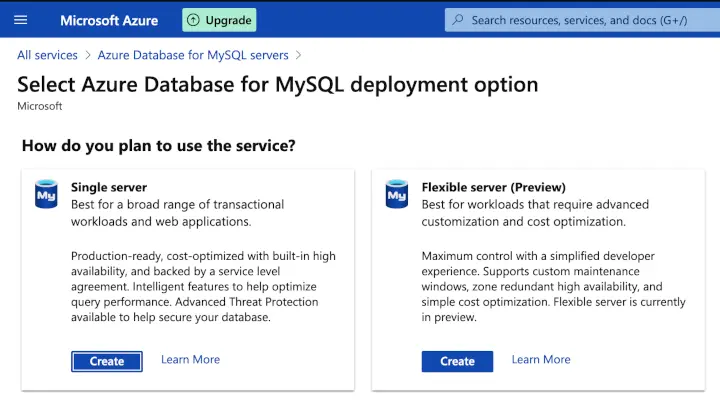Click the Microsoft Azure home title
Image resolution: width=720 pixels, height=412 pixels.
tap(109, 20)
